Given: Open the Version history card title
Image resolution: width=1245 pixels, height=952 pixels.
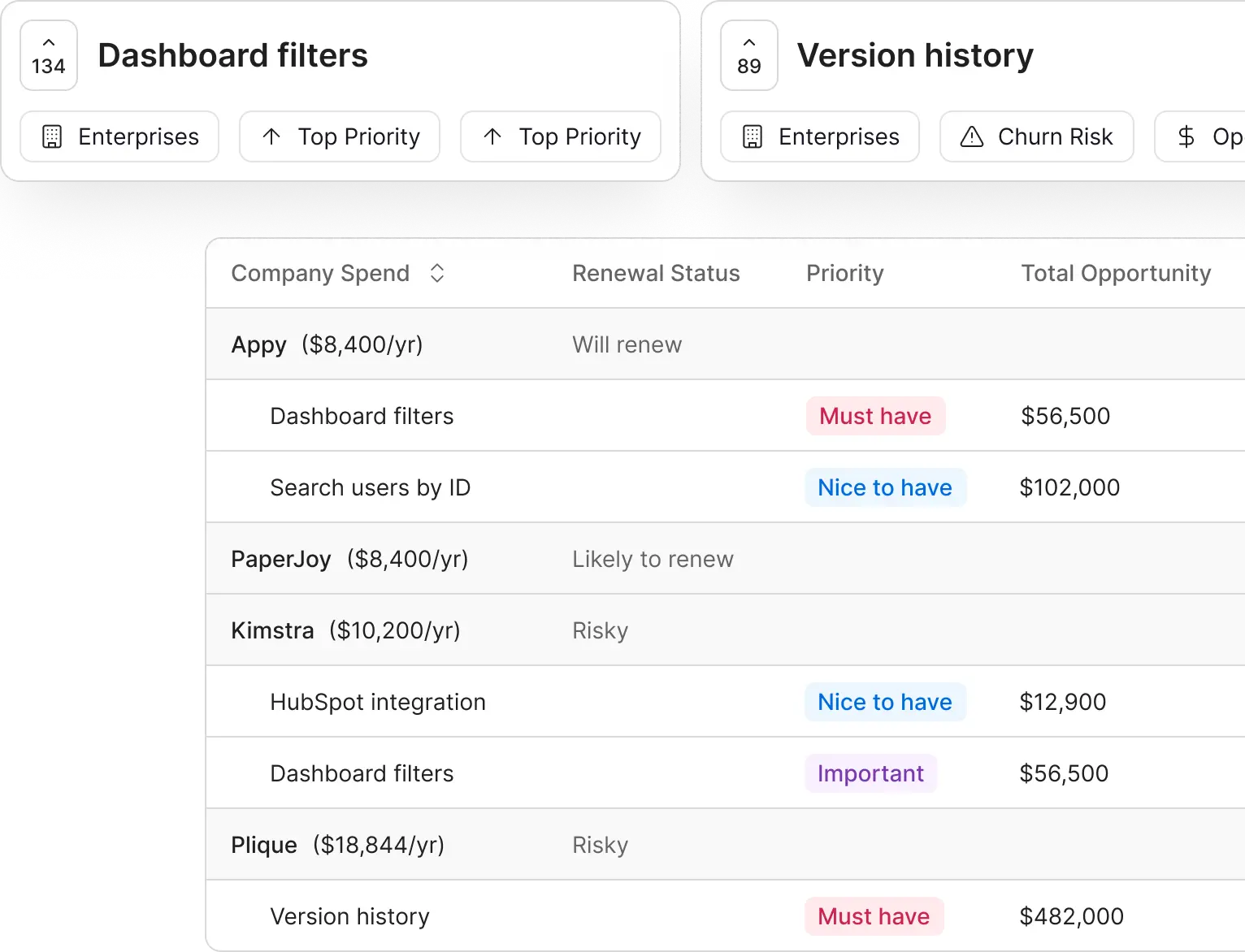Looking at the screenshot, I should tap(915, 55).
